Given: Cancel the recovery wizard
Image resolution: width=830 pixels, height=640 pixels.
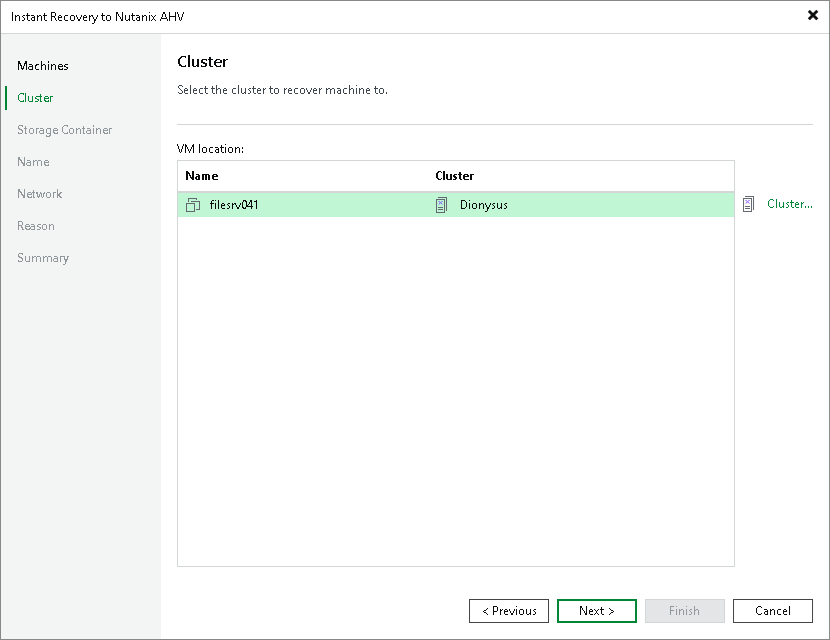Looking at the screenshot, I should tap(773, 611).
